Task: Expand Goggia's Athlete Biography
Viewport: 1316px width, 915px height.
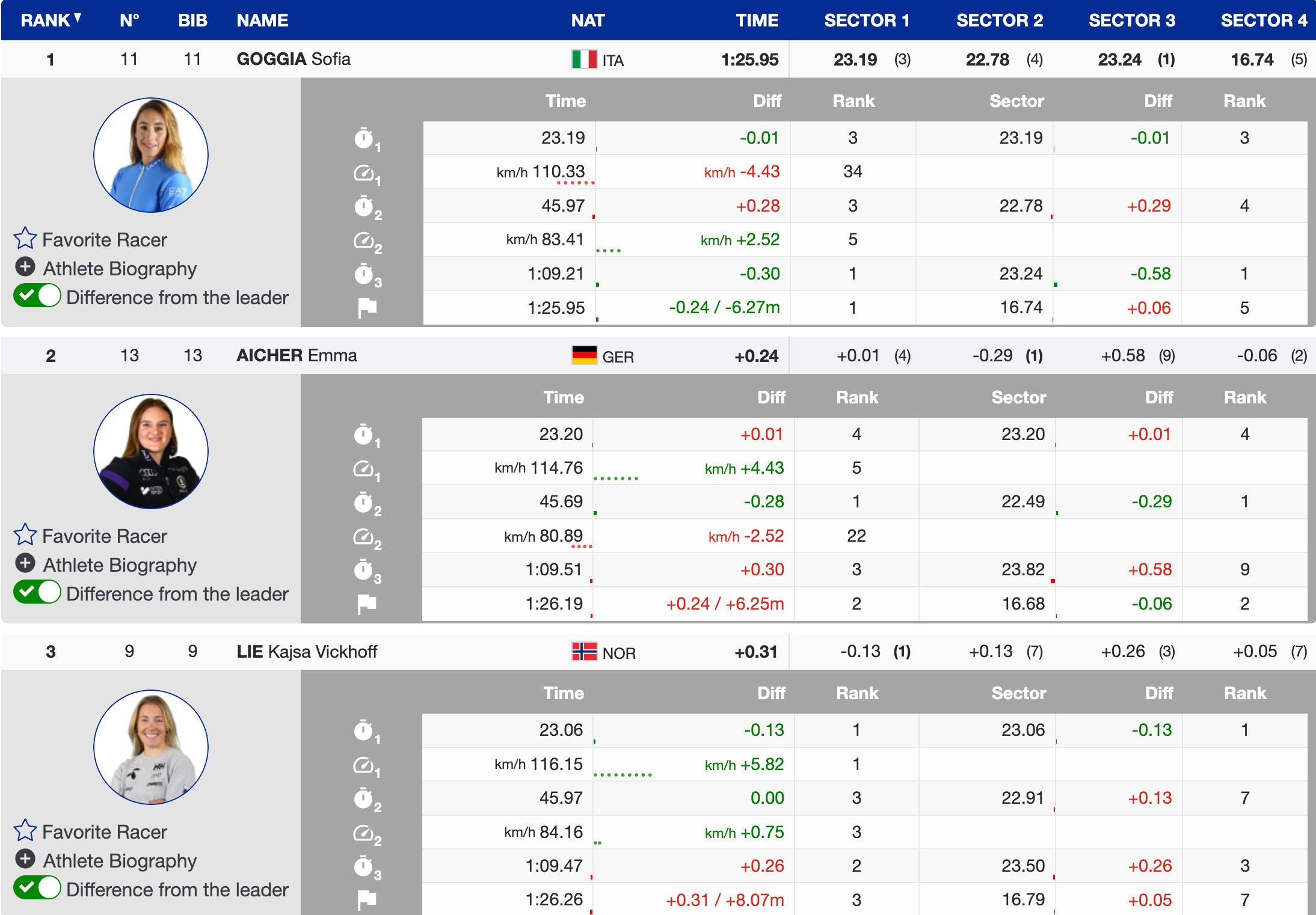Action: pos(25,267)
